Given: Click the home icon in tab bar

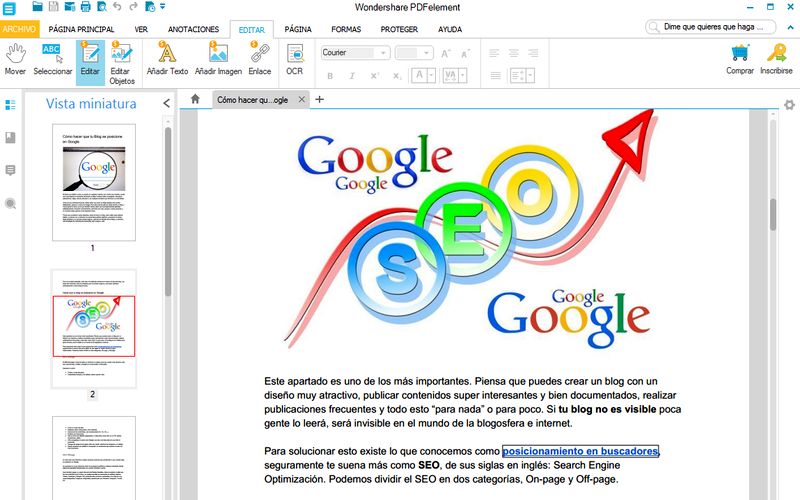Looking at the screenshot, I should coord(195,99).
